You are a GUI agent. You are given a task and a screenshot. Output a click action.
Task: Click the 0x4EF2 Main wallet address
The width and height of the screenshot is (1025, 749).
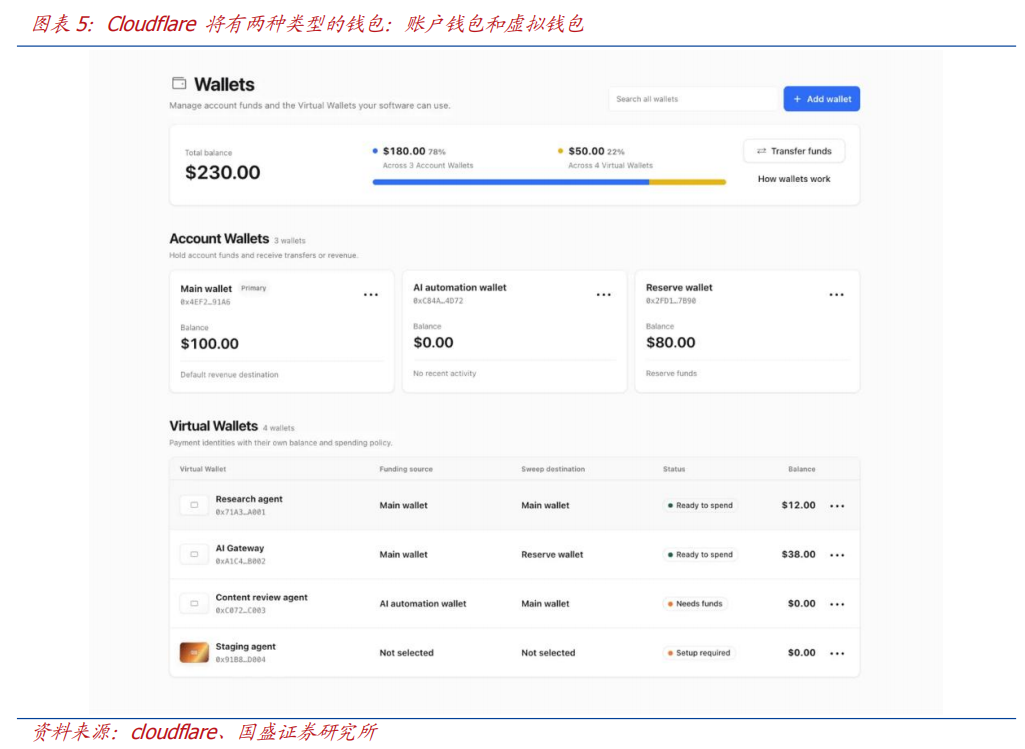[205, 302]
